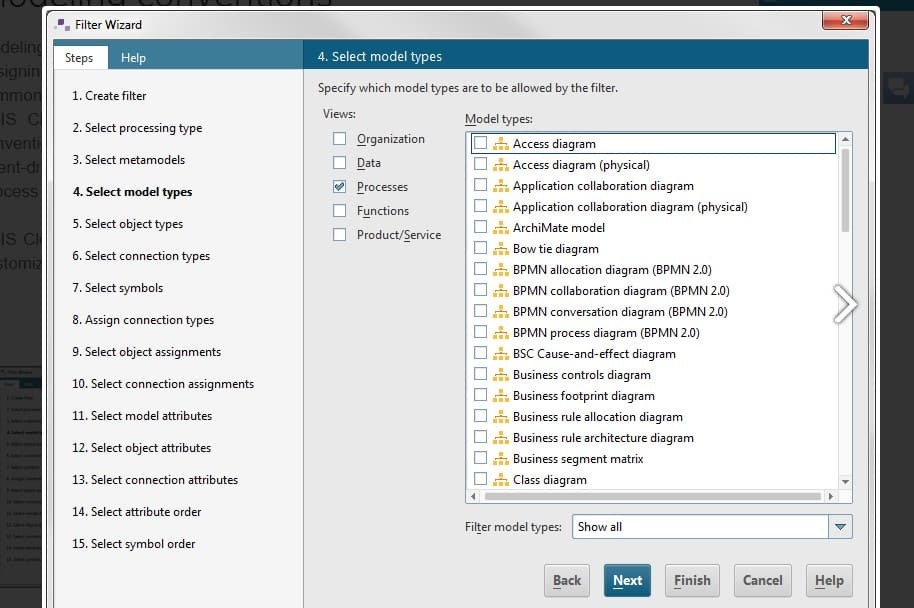This screenshot has height=608, width=914.
Task: Go to step 5 Select object types
Action: (127, 224)
